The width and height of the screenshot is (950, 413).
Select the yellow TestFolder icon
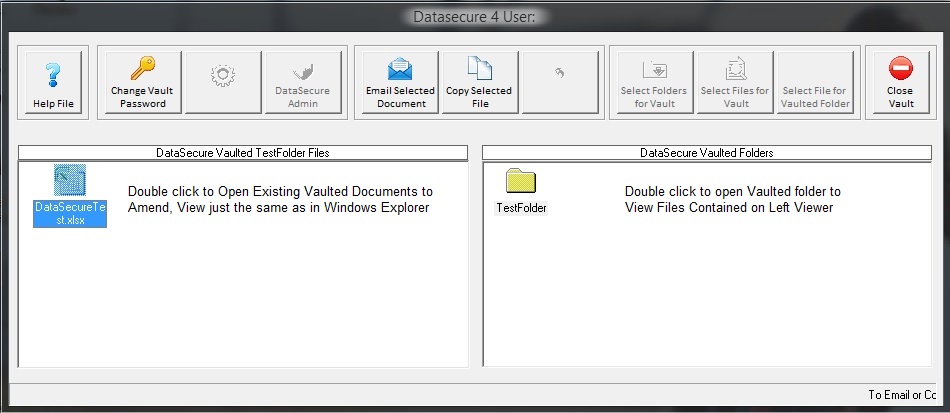pyautogui.click(x=521, y=181)
